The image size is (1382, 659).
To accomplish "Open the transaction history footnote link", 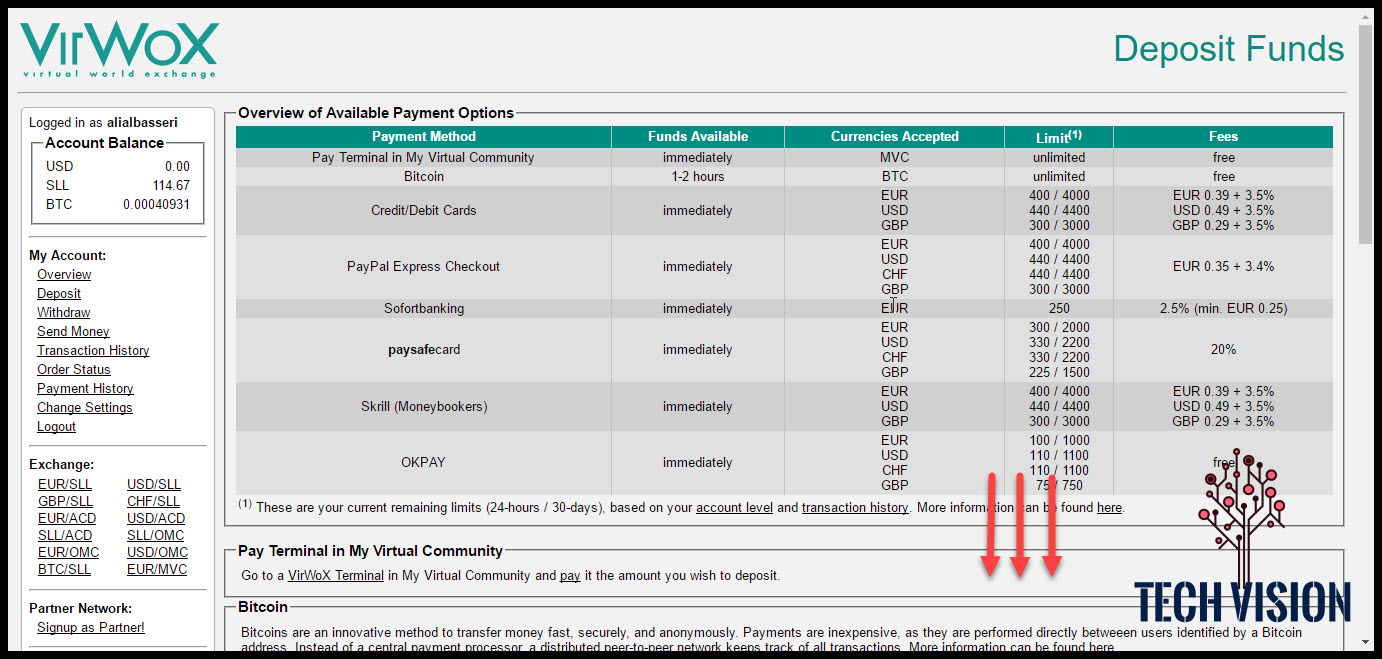I will 855,507.
